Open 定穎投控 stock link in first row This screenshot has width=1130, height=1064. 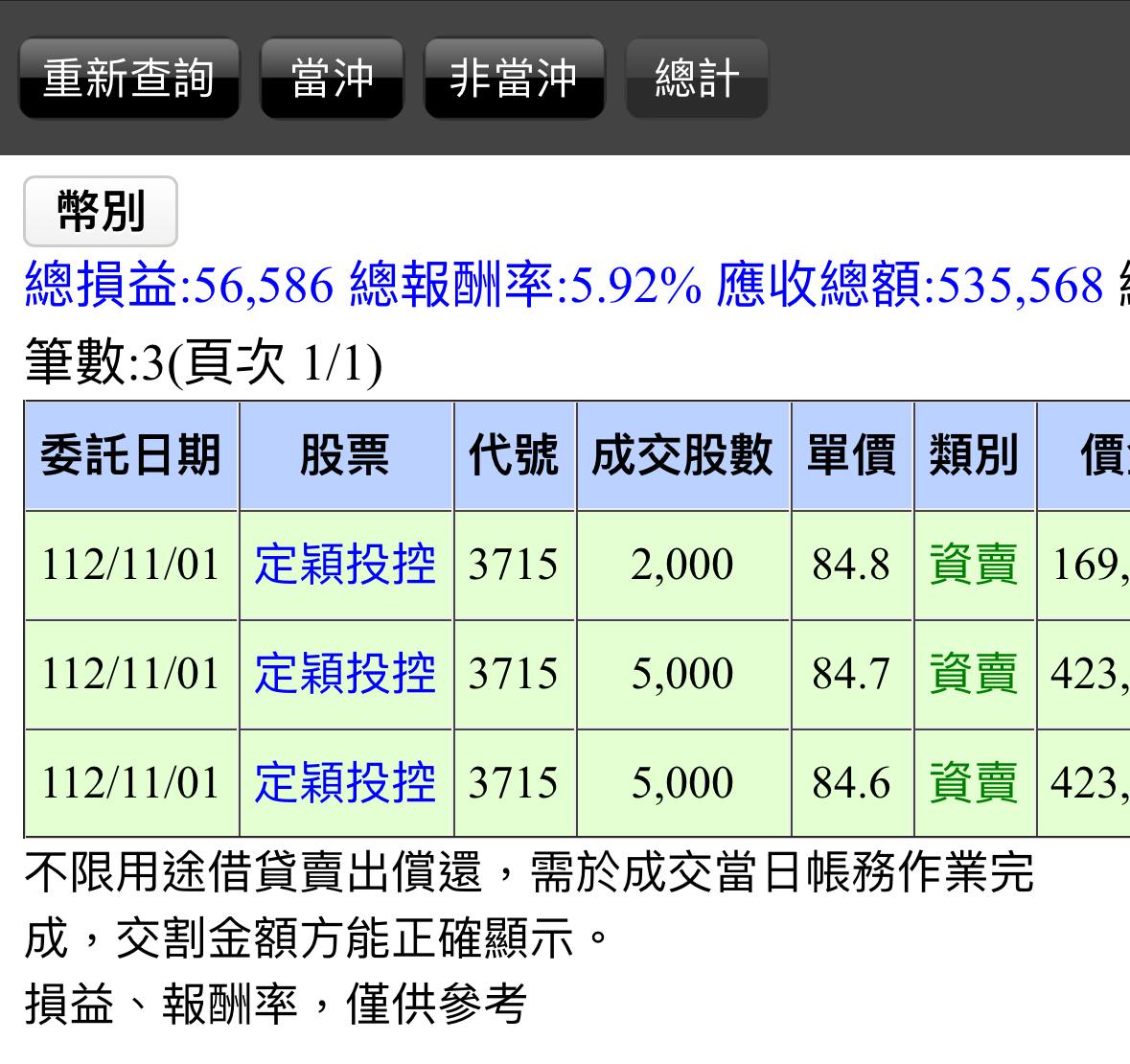[345, 564]
